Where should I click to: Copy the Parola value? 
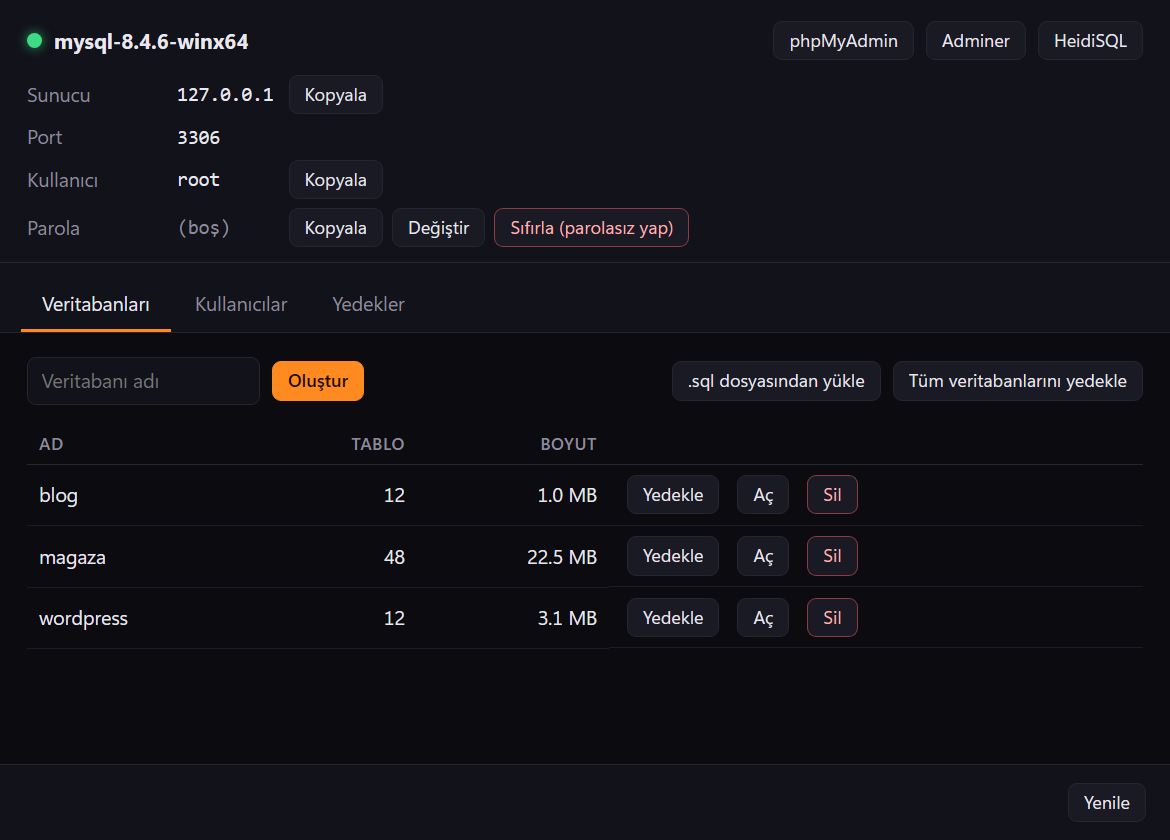[x=336, y=228]
